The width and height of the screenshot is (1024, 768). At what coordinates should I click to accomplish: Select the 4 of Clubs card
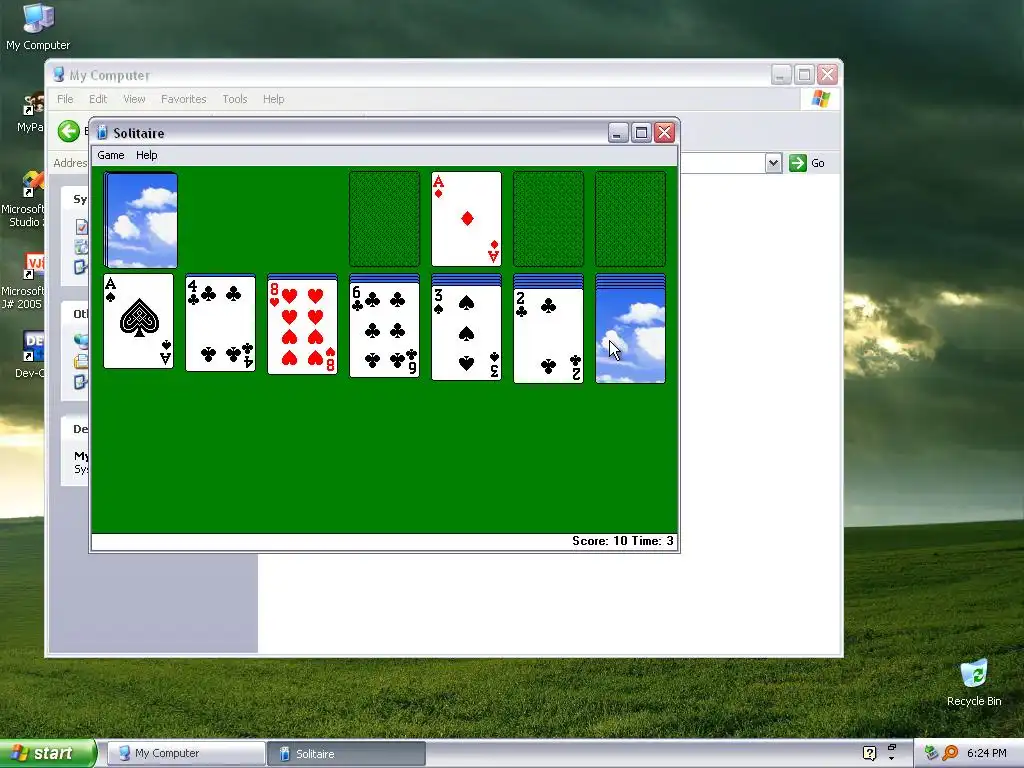[x=220, y=323]
